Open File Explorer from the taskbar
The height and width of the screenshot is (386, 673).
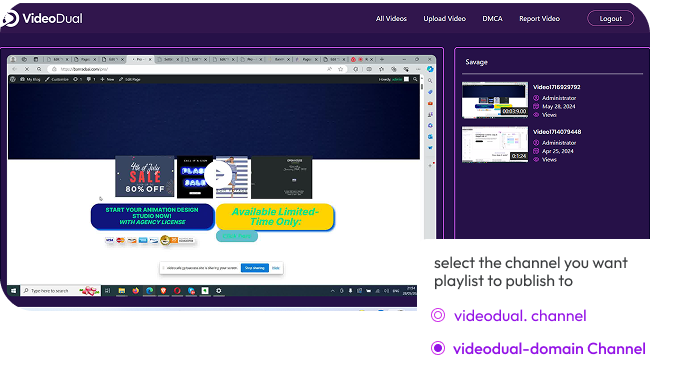point(122,291)
